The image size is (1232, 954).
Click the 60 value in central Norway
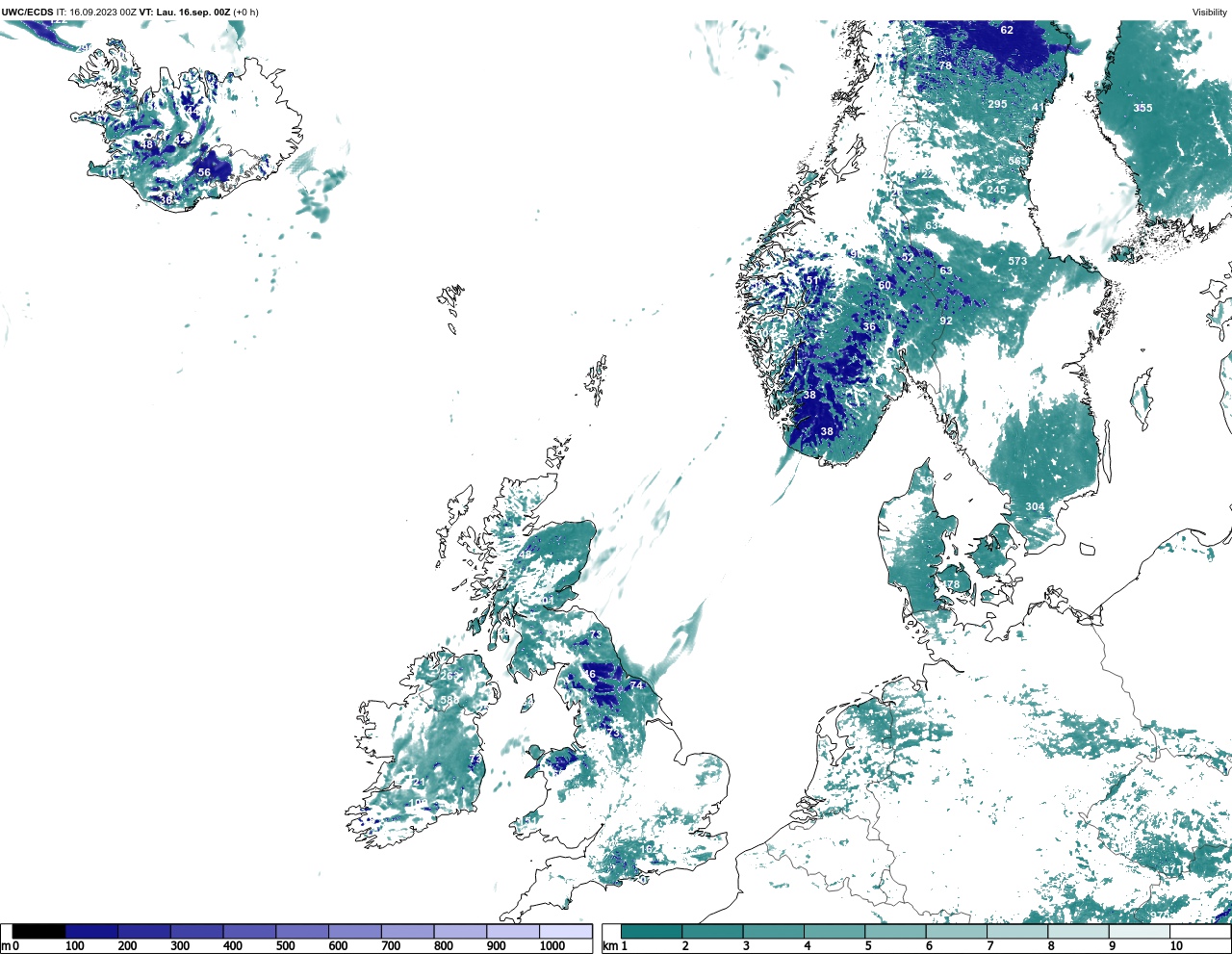885,285
